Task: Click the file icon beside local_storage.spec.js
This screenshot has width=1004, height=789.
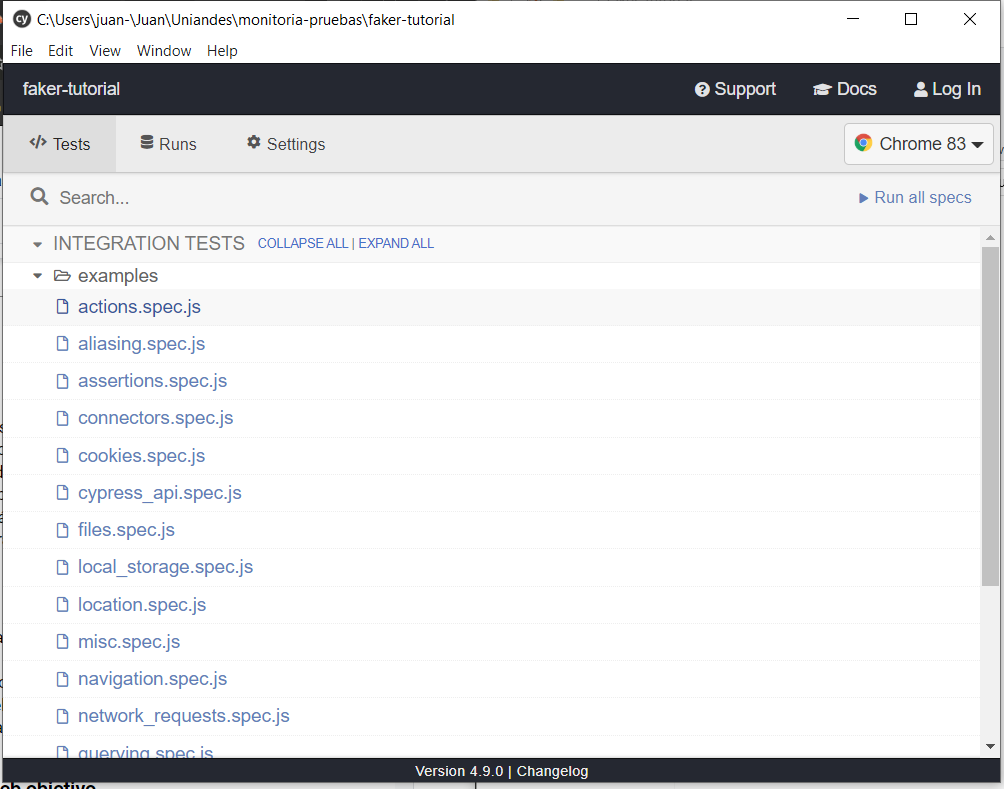Action: [62, 567]
